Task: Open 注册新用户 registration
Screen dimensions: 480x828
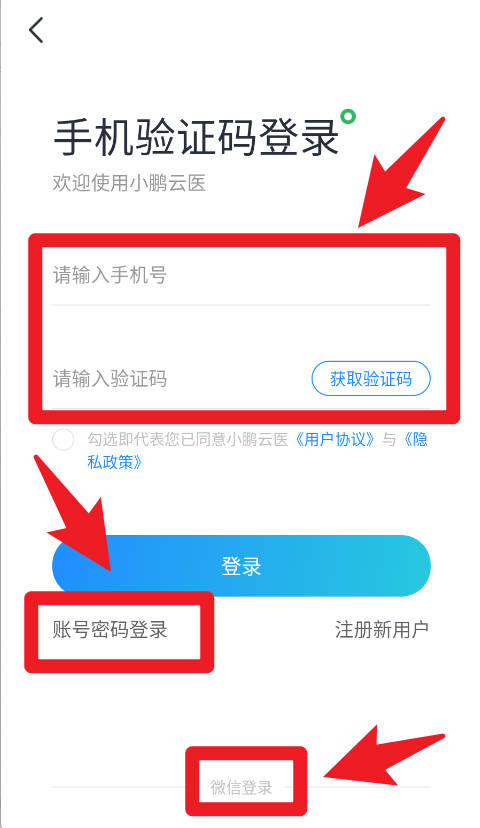Action: [x=382, y=629]
